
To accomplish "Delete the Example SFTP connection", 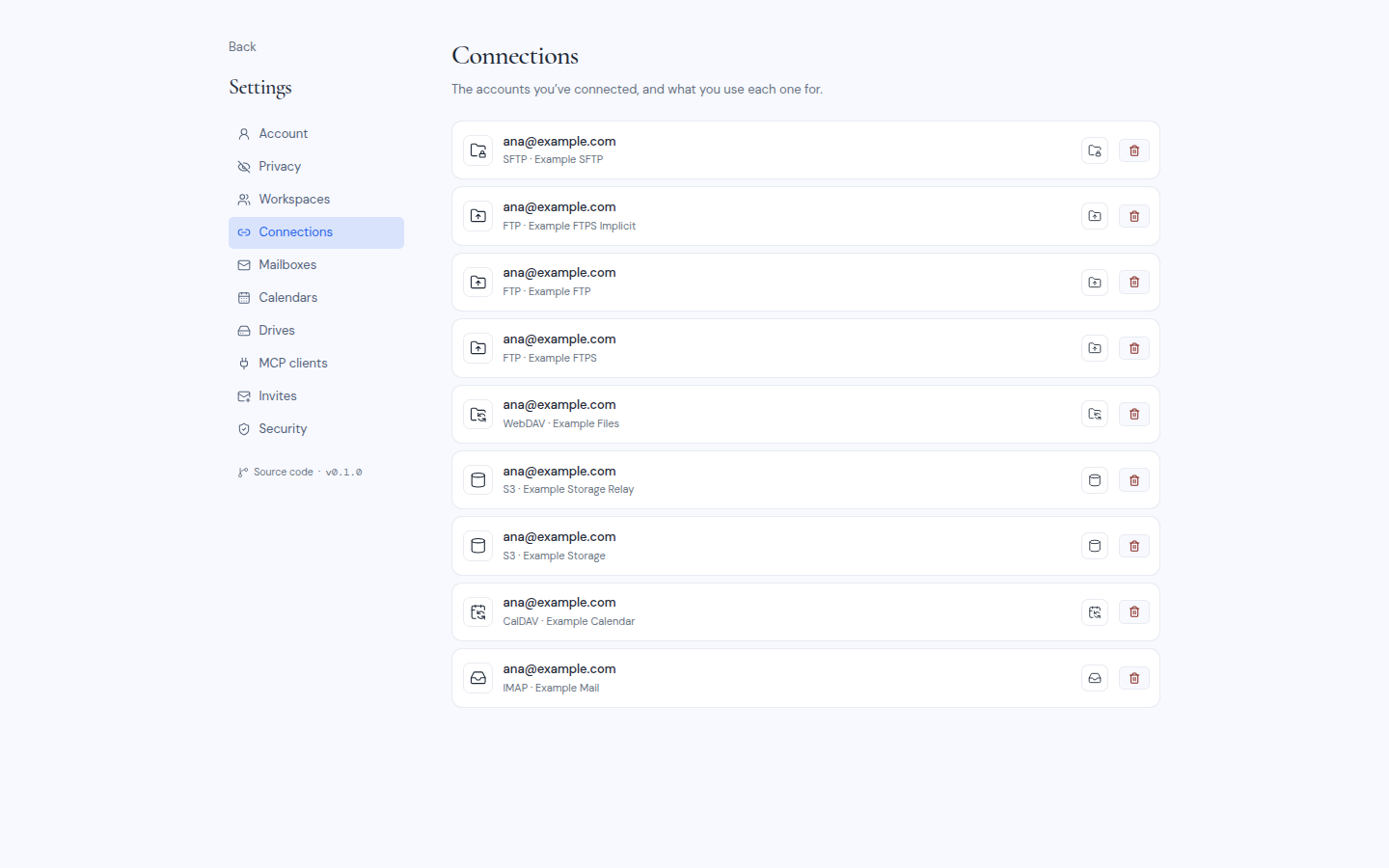I will tap(1134, 150).
